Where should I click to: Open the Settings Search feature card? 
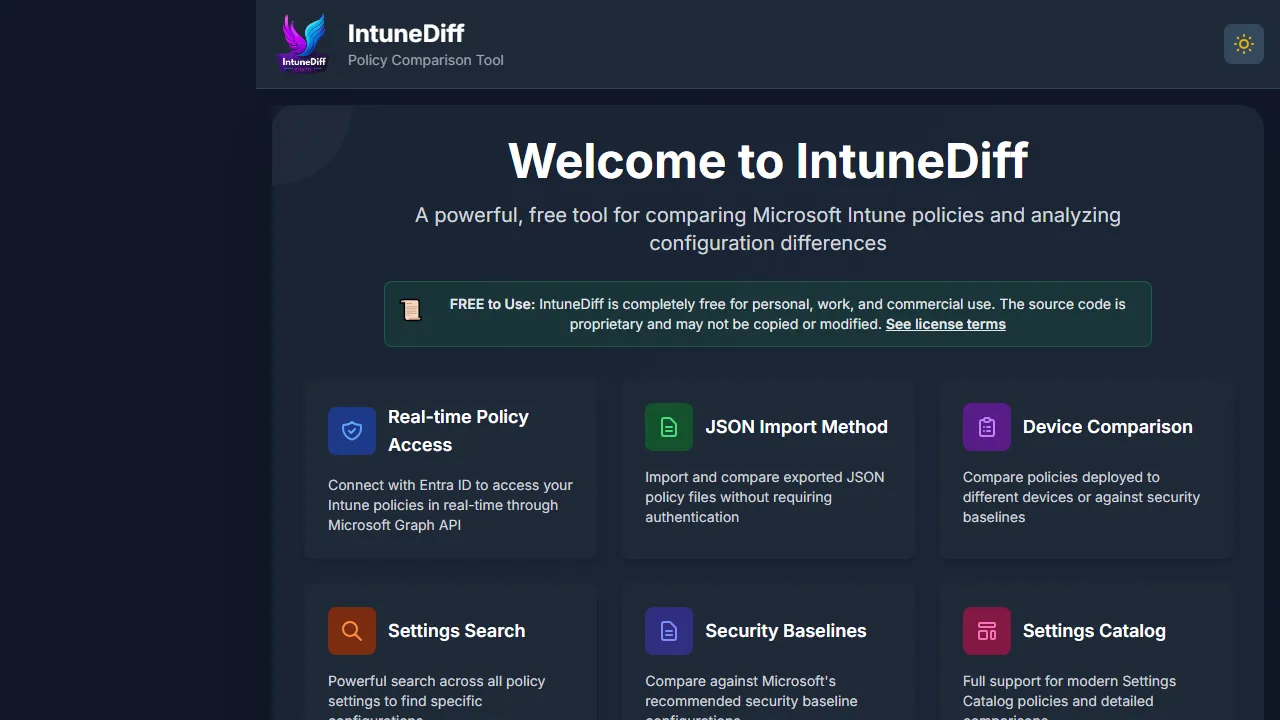(x=451, y=660)
